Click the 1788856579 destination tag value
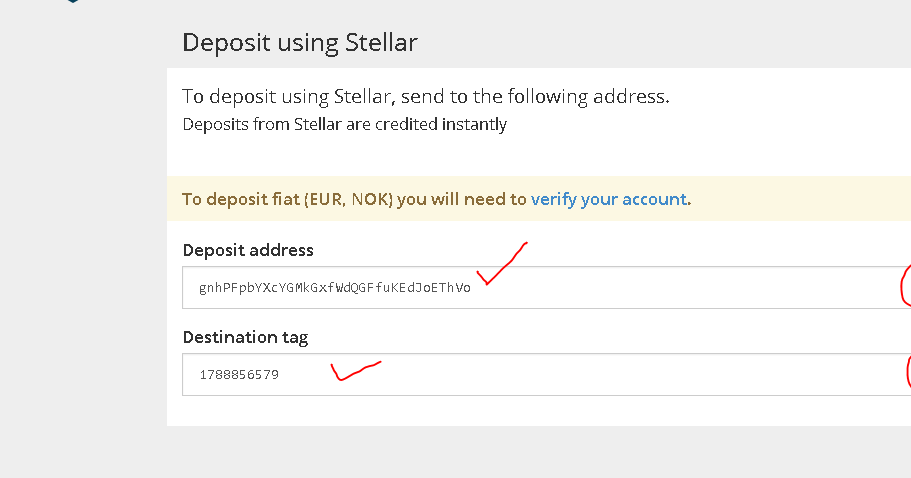This screenshot has height=478, width=911. (239, 375)
